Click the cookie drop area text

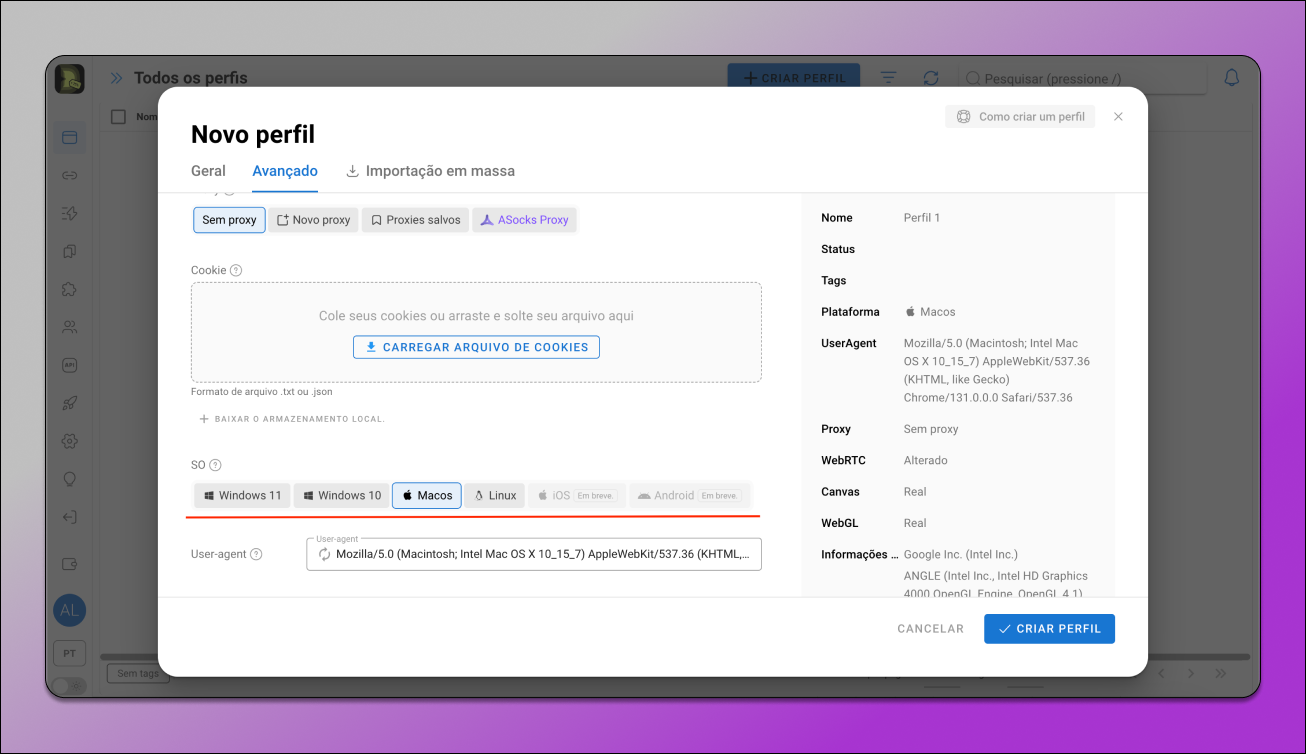click(x=476, y=316)
